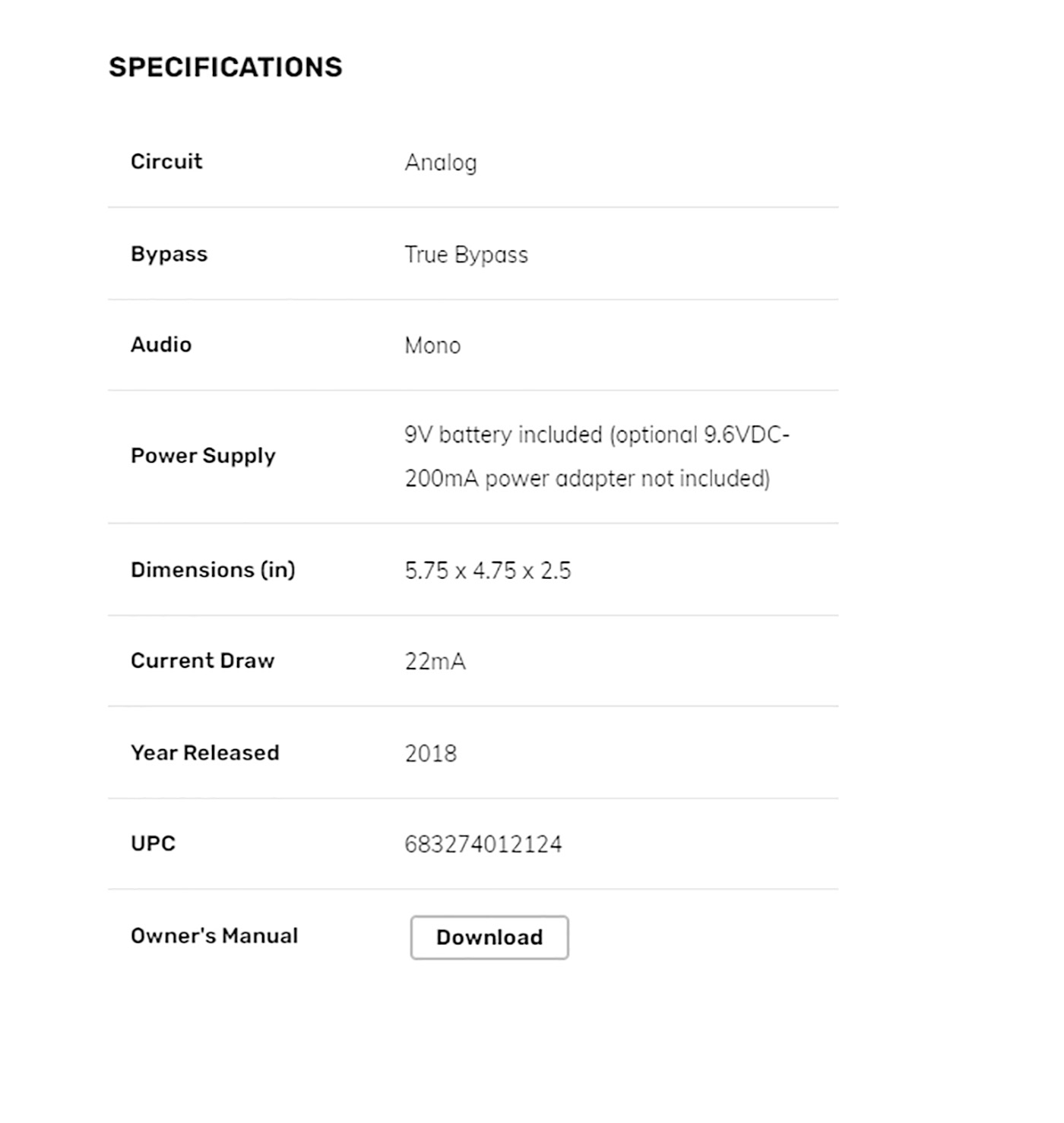The image size is (1064, 1123).
Task: Click the 9V battery included description
Action: (x=597, y=435)
